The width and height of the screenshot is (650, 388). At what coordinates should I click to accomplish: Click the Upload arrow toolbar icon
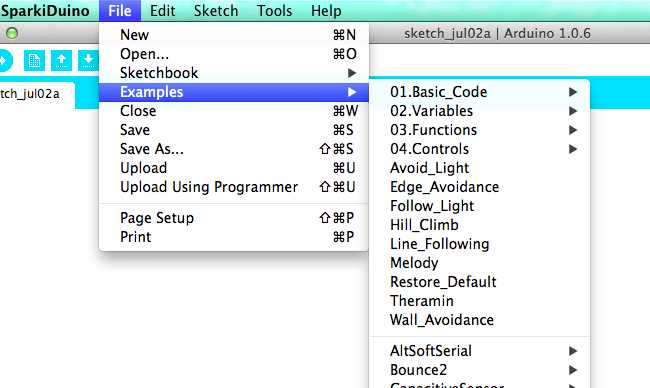tap(5, 61)
